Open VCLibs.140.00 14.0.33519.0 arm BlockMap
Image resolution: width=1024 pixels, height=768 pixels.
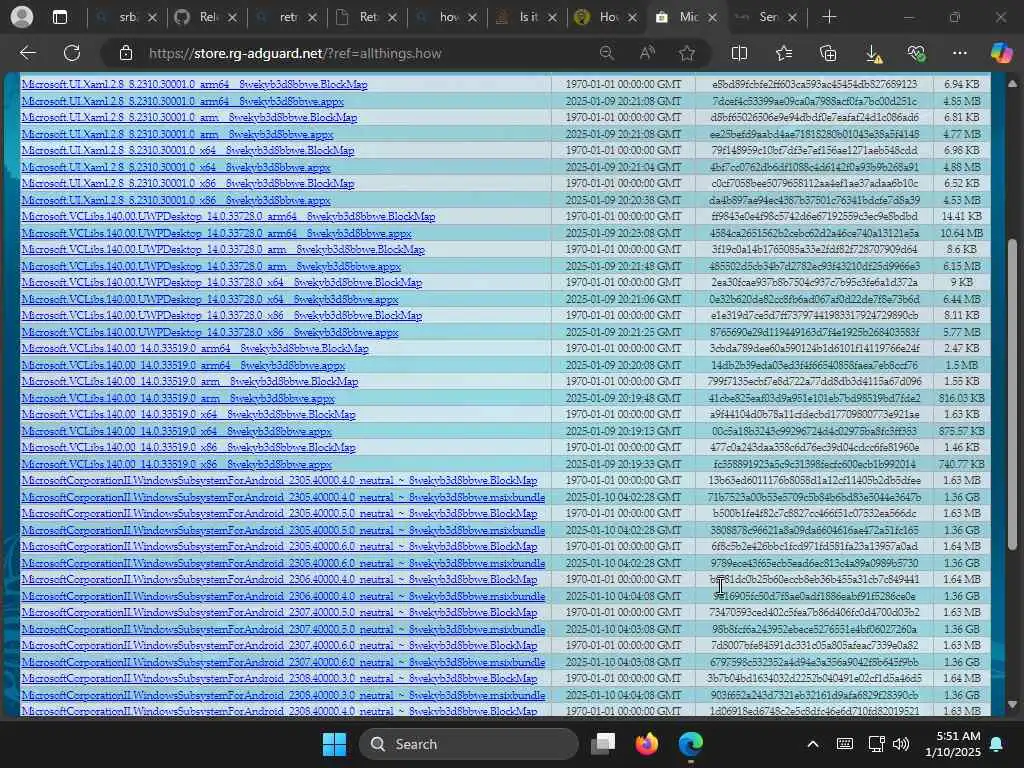tap(190, 381)
